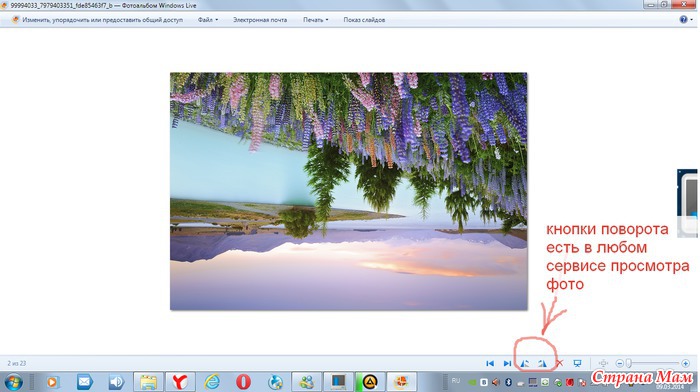Open the monitor app taskbar icon
700x392 pixels.
338,382
